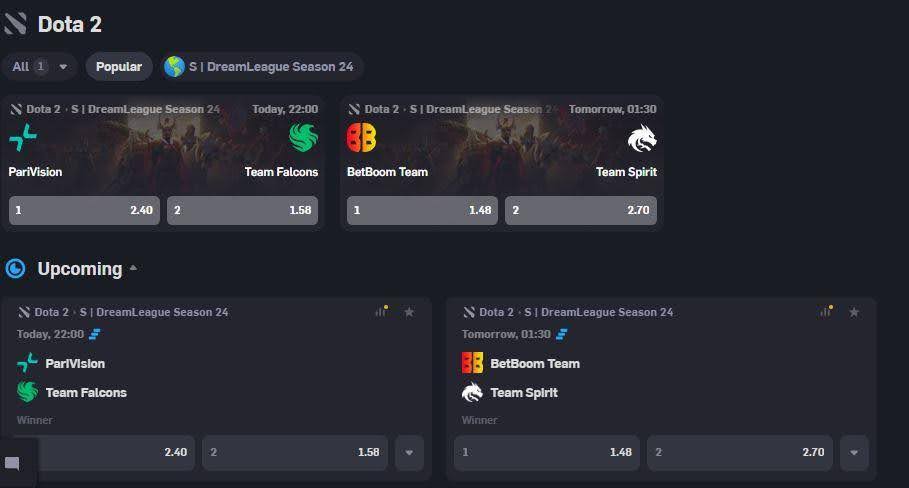Click the Dota 2 logo icon in header
The height and width of the screenshot is (488, 909).
coord(15,24)
